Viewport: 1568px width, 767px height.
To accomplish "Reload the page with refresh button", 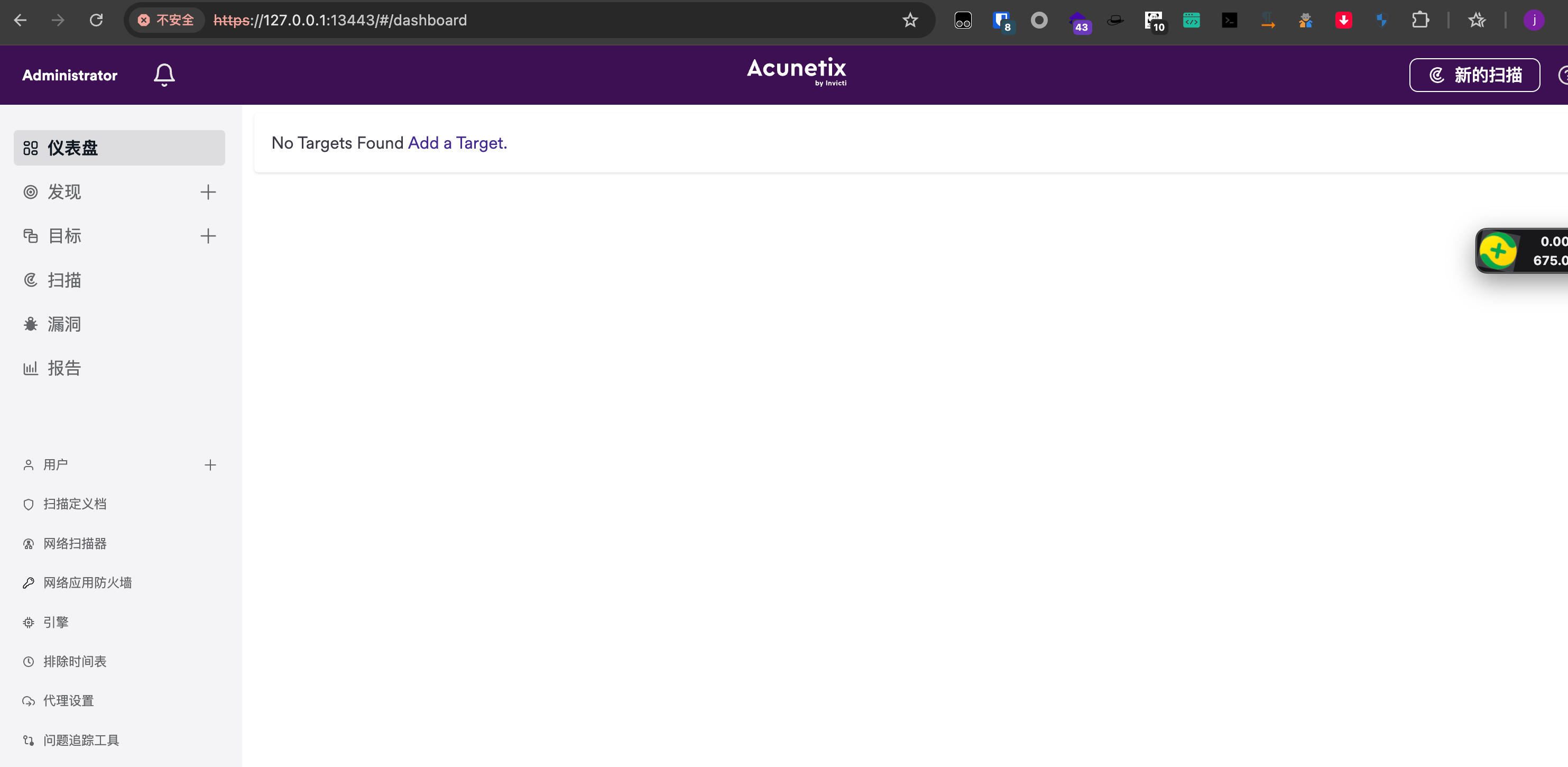I will pos(96,20).
